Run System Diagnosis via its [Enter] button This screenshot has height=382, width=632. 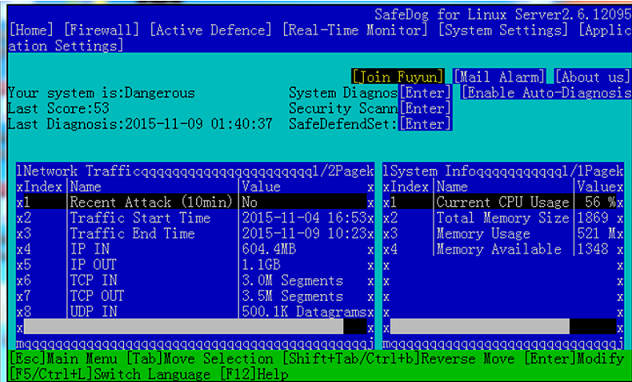425,93
